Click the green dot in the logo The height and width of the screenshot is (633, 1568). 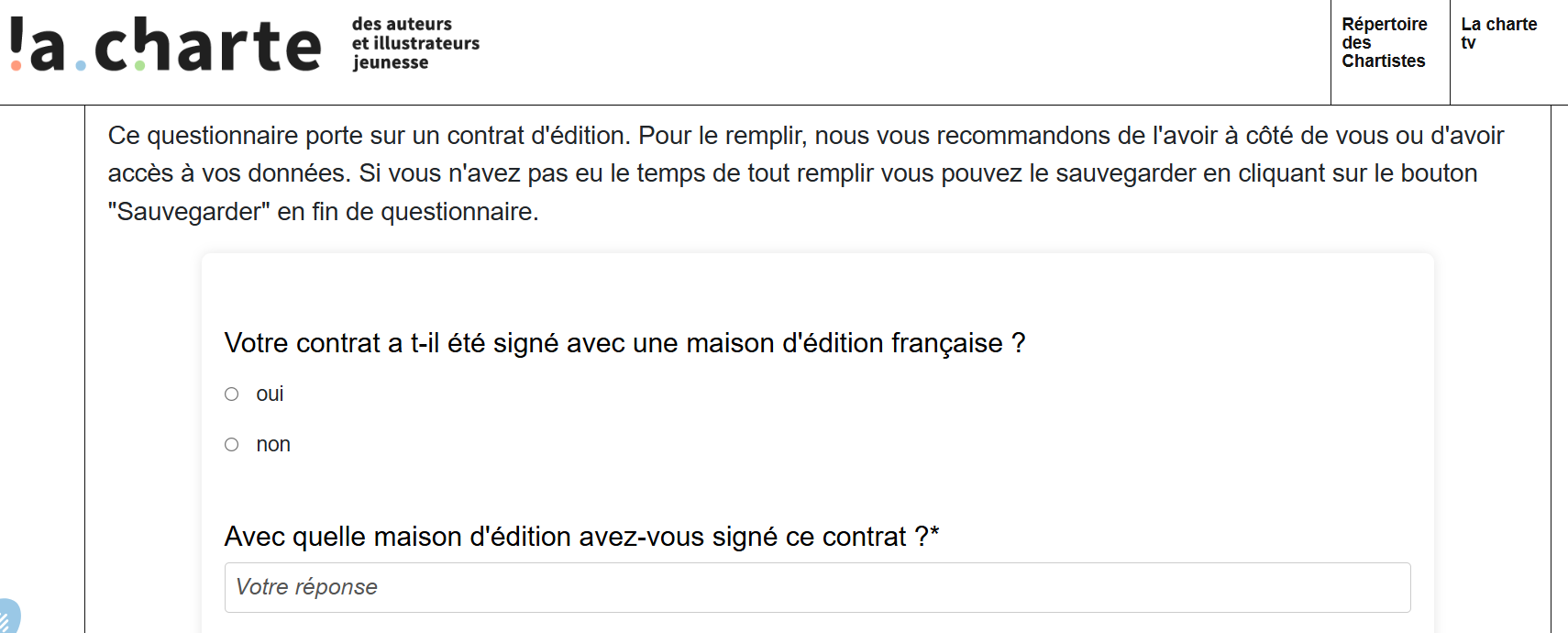point(139,65)
